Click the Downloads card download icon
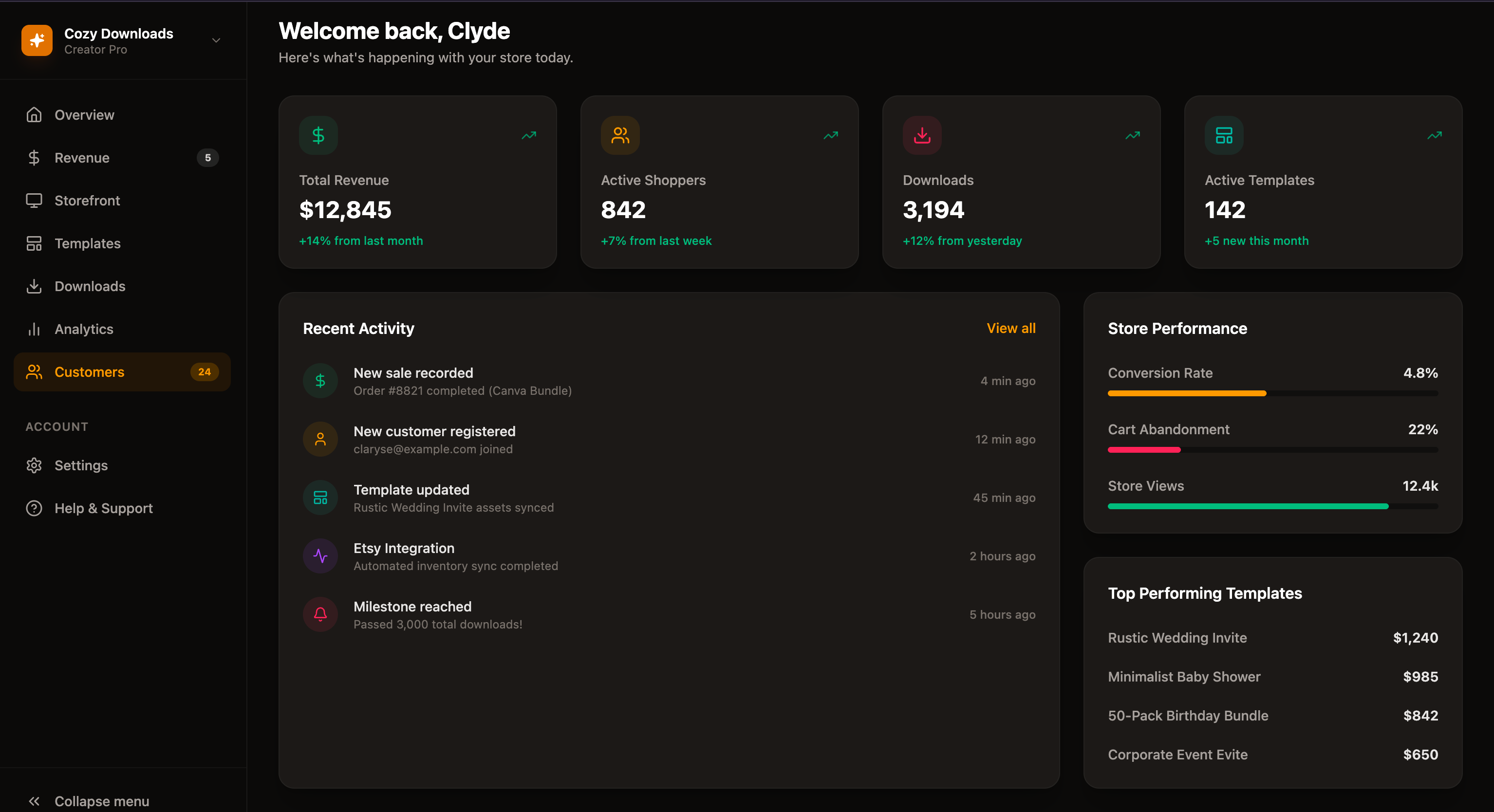1494x812 pixels. click(x=922, y=136)
